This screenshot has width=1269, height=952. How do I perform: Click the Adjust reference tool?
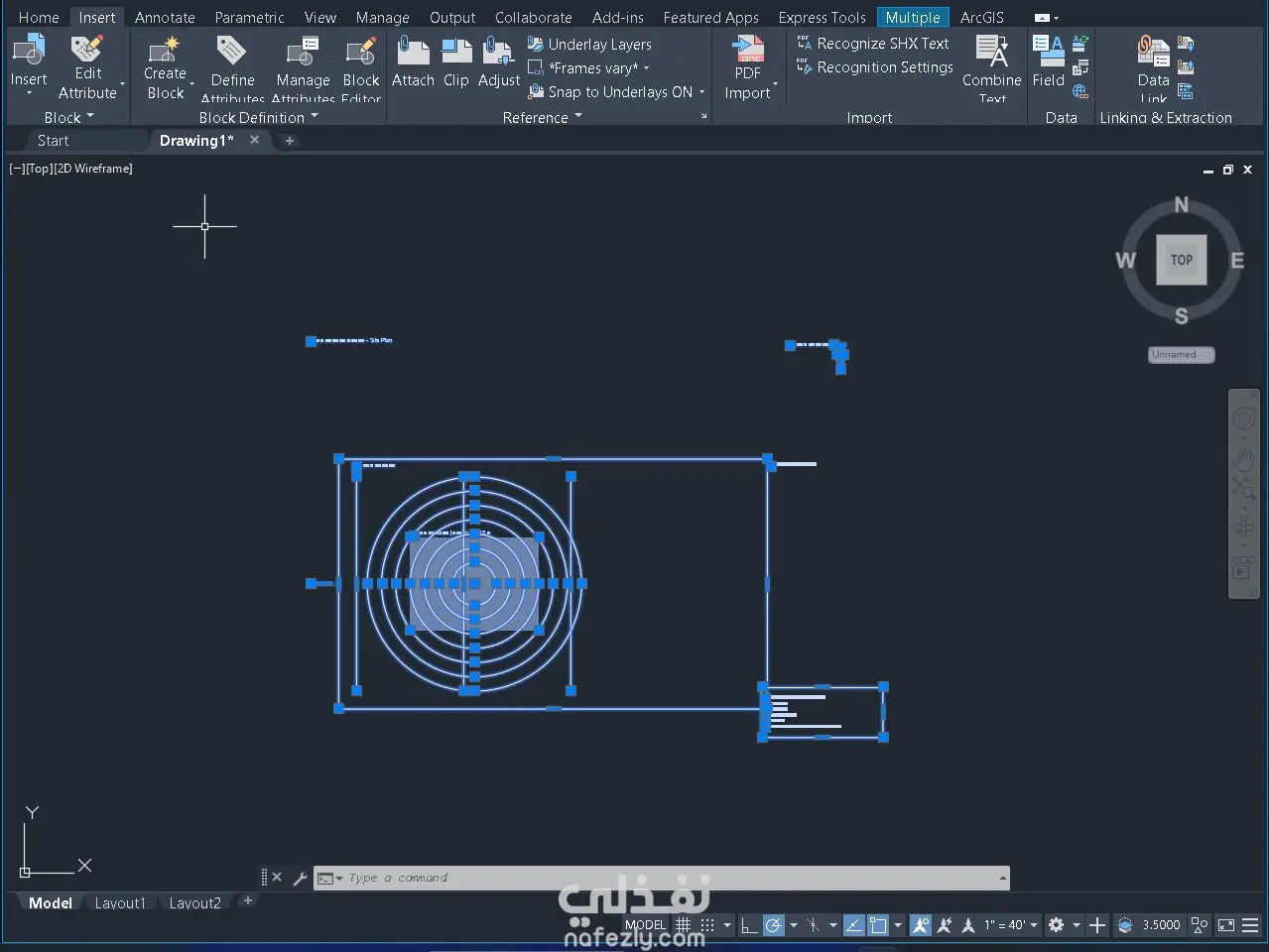[498, 61]
